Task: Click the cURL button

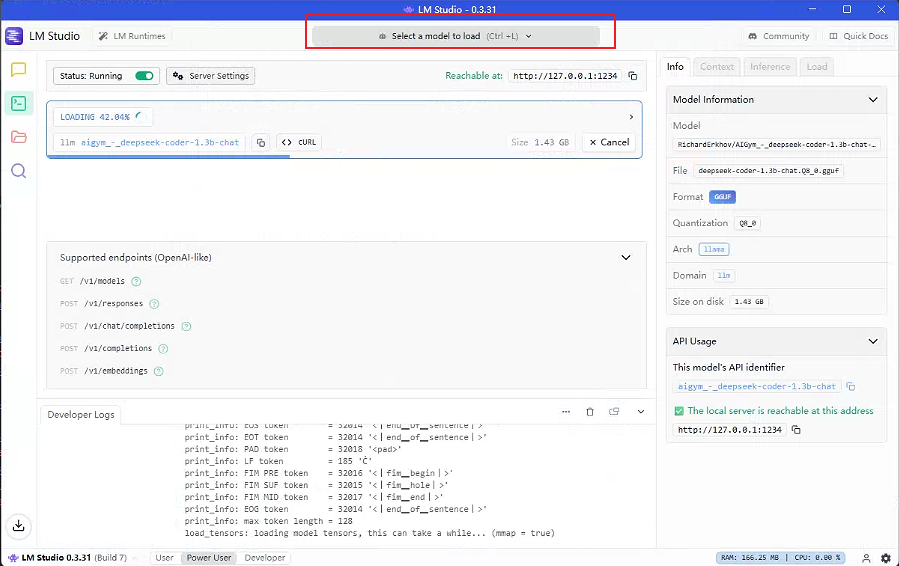Action: coord(299,142)
